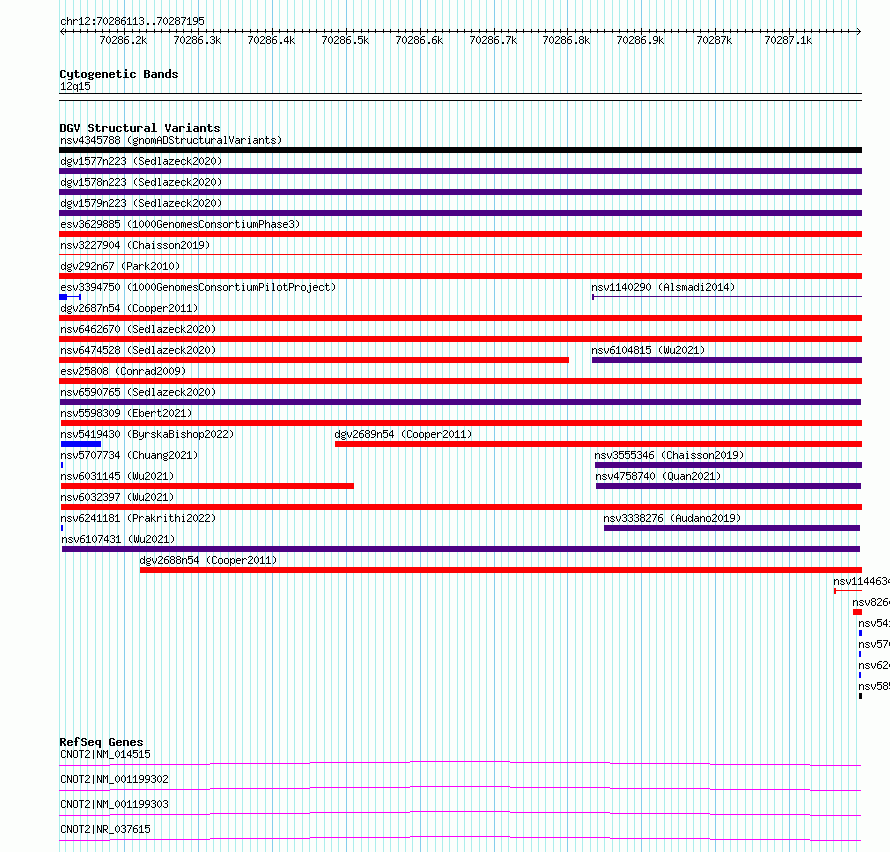This screenshot has height=852, width=890.
Task: Open nsv6462670 Sedlazeck2020 variant label
Action: [x=138, y=329]
